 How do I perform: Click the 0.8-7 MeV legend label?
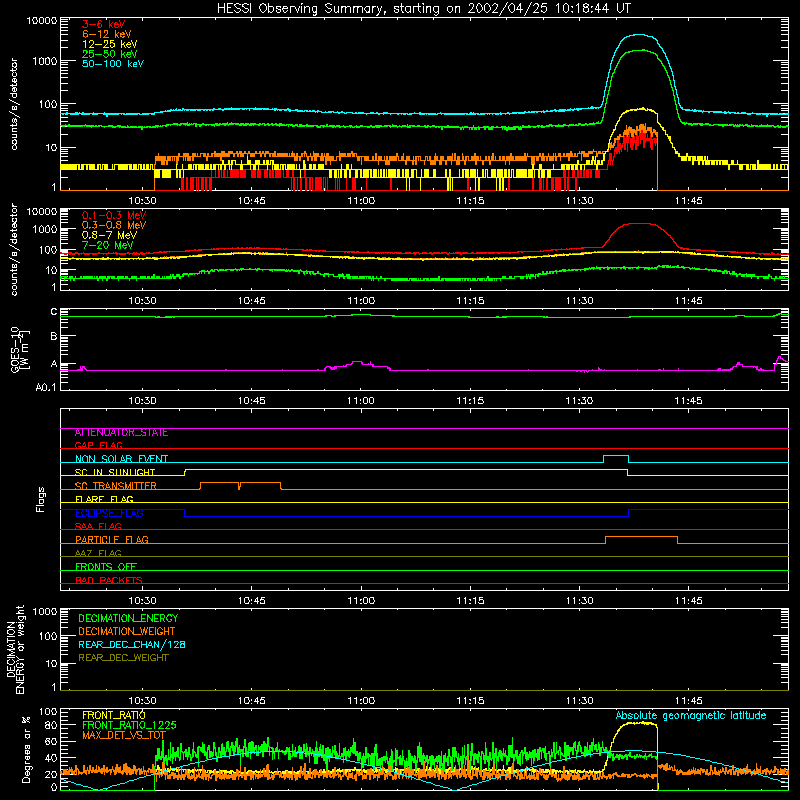(x=109, y=235)
